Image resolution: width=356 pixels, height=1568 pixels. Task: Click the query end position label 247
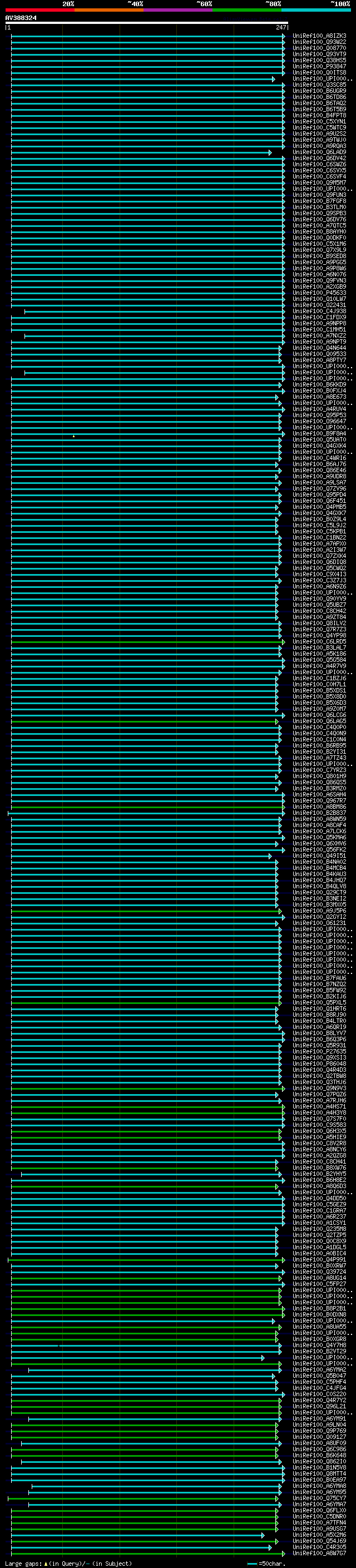pos(281,27)
